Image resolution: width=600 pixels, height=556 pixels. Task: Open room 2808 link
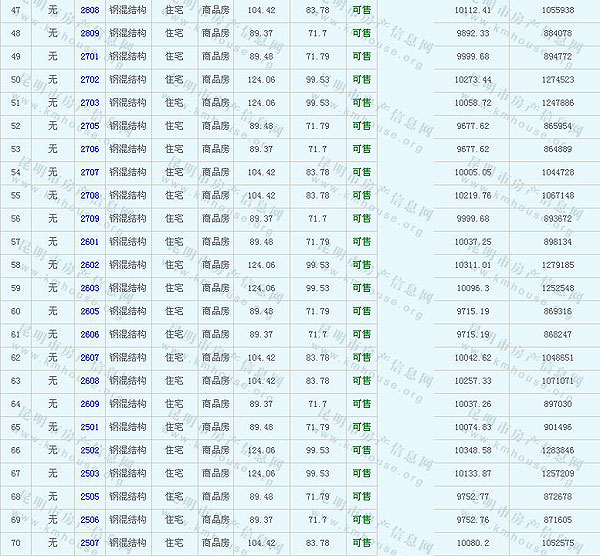(89, 10)
